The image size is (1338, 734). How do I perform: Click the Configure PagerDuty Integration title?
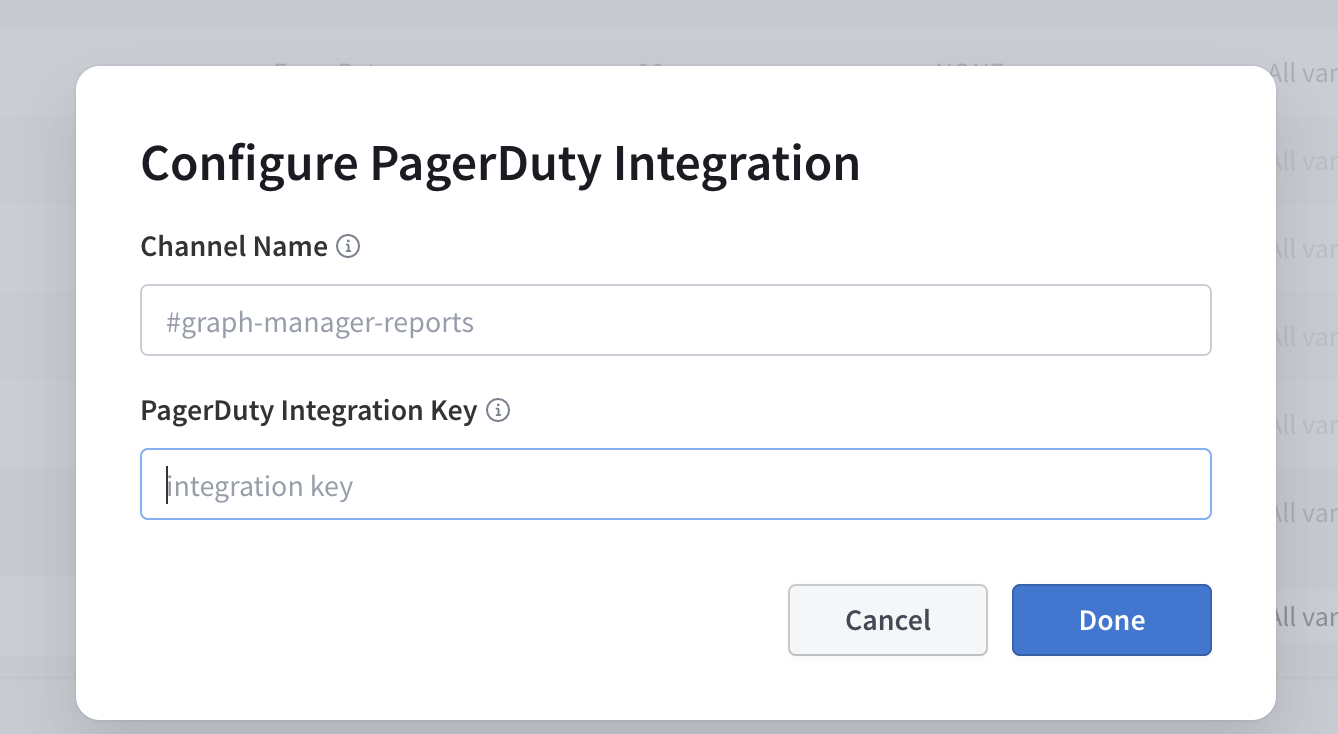pyautogui.click(x=500, y=162)
